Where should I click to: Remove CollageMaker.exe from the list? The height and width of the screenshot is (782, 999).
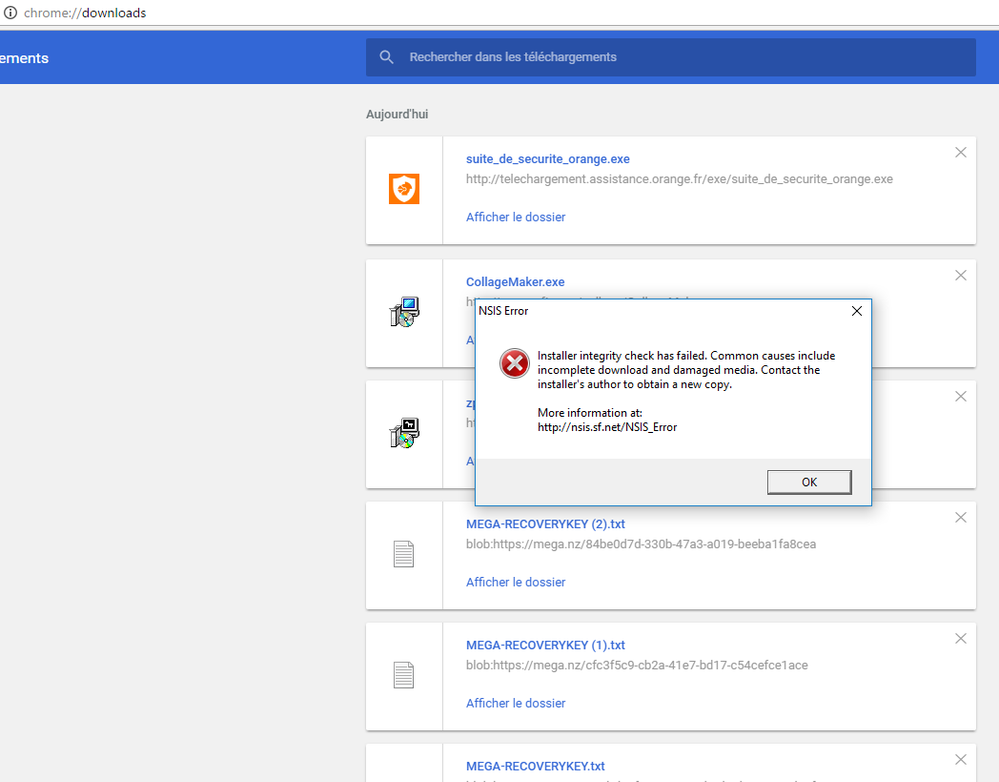961,275
